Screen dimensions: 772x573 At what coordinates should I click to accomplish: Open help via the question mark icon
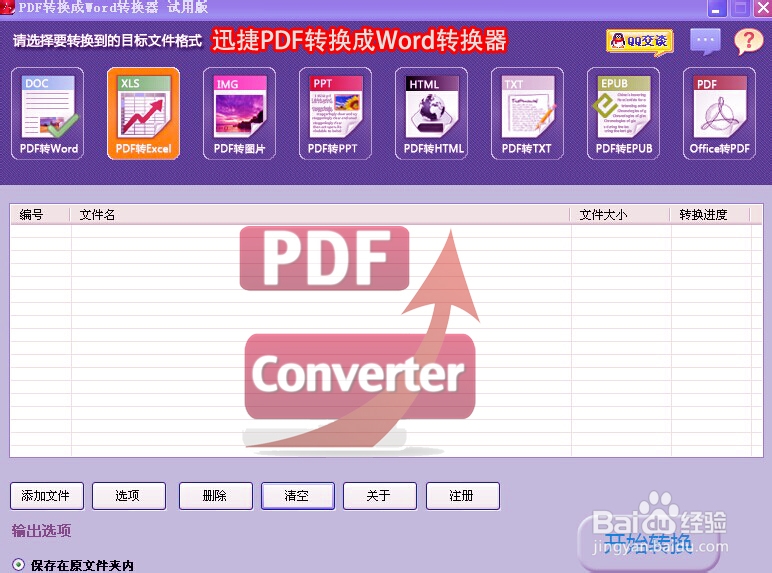pos(748,41)
